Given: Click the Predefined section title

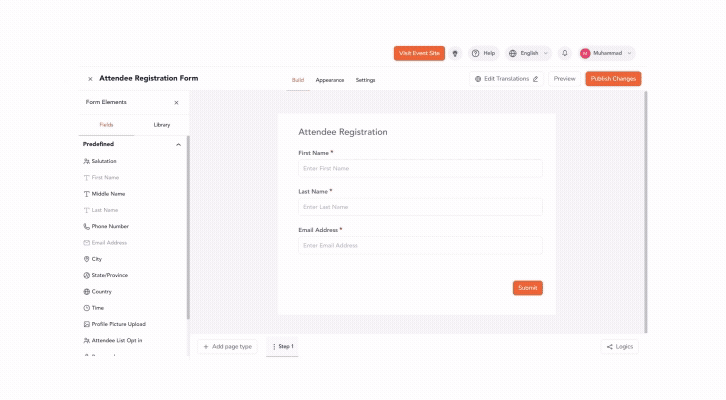Looking at the screenshot, I should (98, 144).
